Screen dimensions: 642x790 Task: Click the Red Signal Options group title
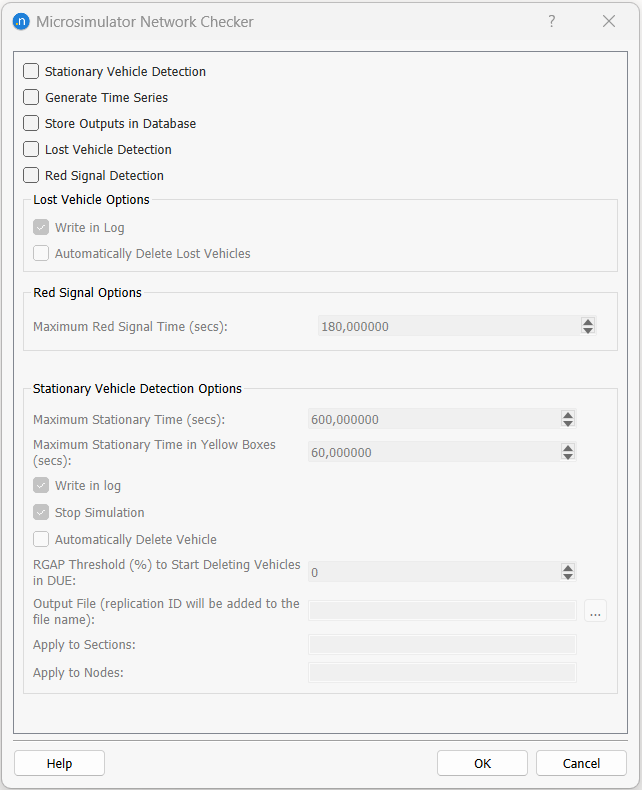[x=87, y=293]
